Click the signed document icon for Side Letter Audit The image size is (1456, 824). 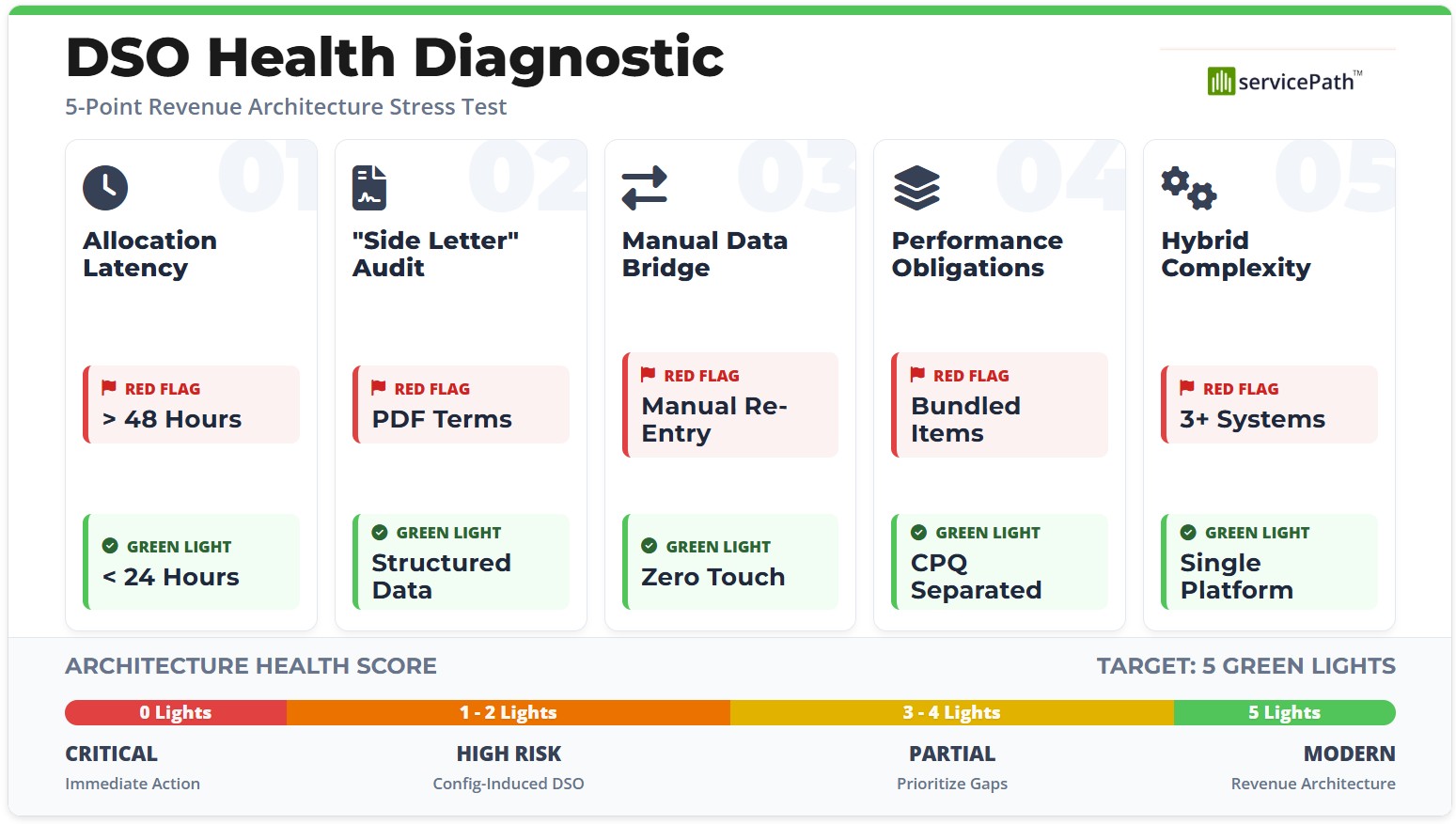[x=368, y=187]
